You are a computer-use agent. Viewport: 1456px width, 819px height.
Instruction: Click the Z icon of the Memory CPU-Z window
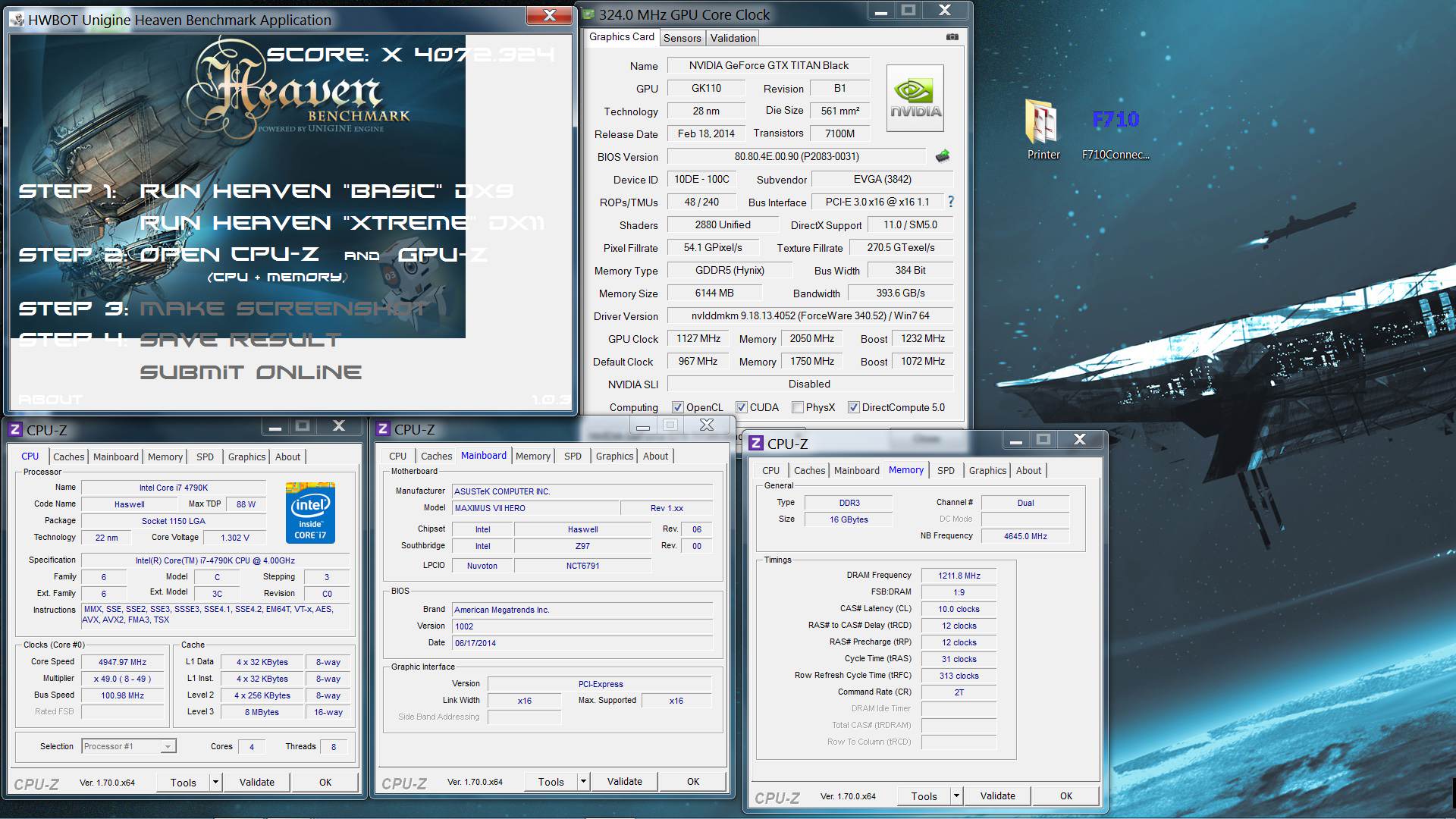[x=757, y=444]
